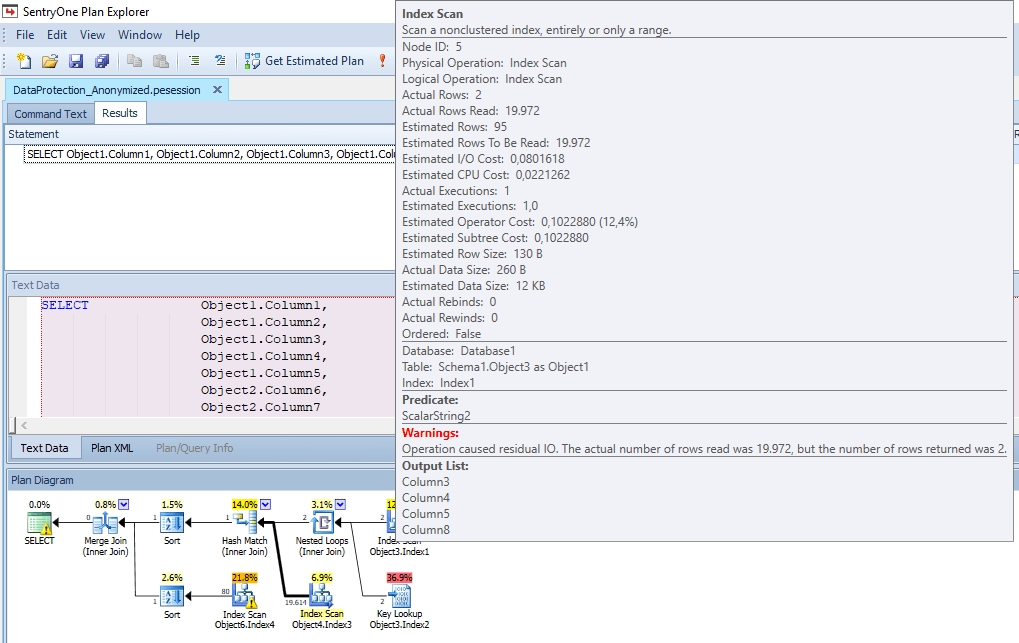Click Column8 in the tooltip output list
The width and height of the screenshot is (1019, 643).
(426, 530)
